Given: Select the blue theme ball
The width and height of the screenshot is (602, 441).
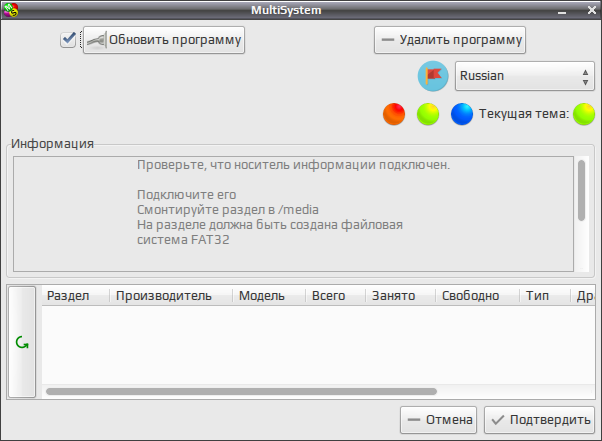Looking at the screenshot, I should (461, 114).
